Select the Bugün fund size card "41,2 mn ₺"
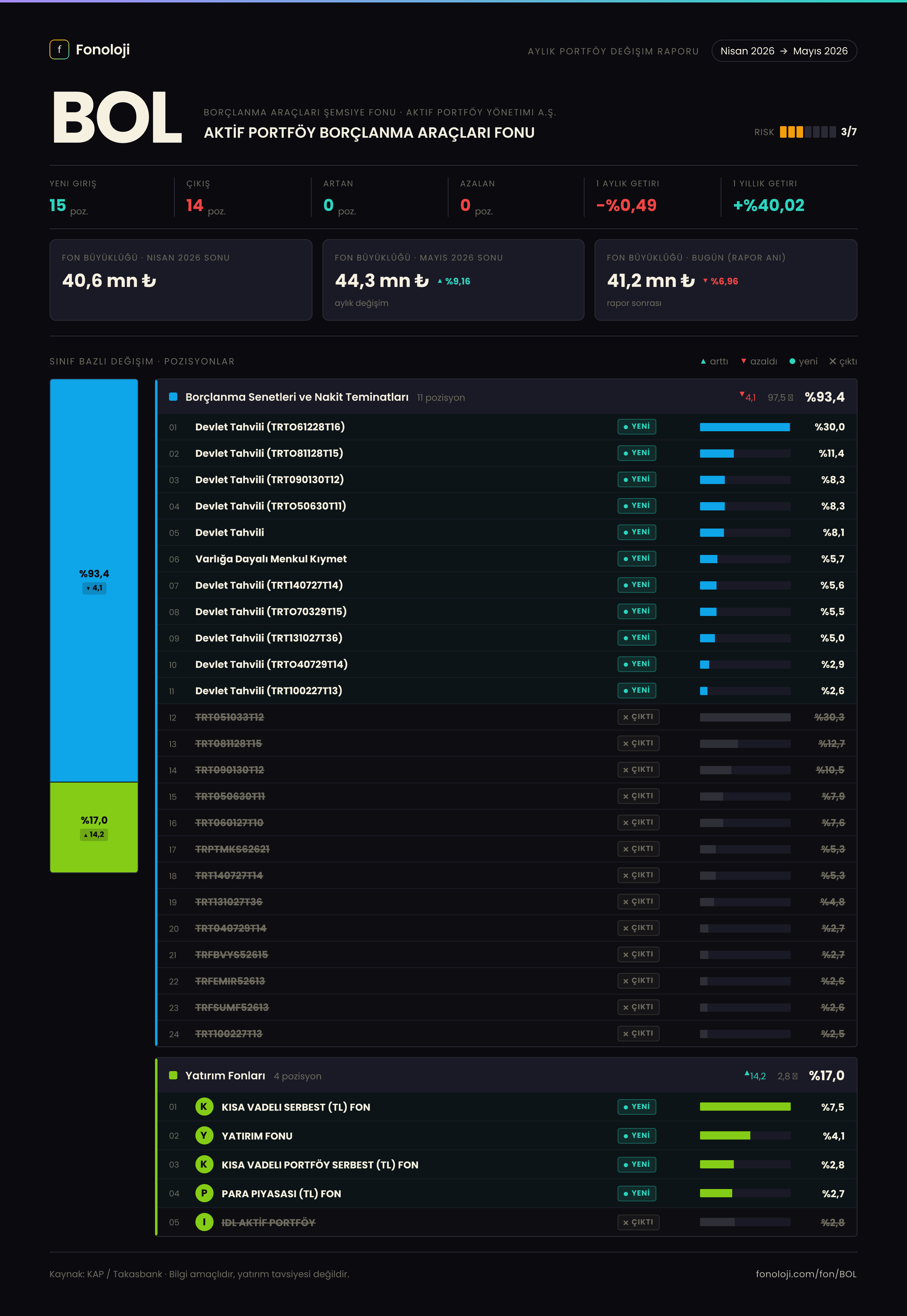 tap(726, 280)
